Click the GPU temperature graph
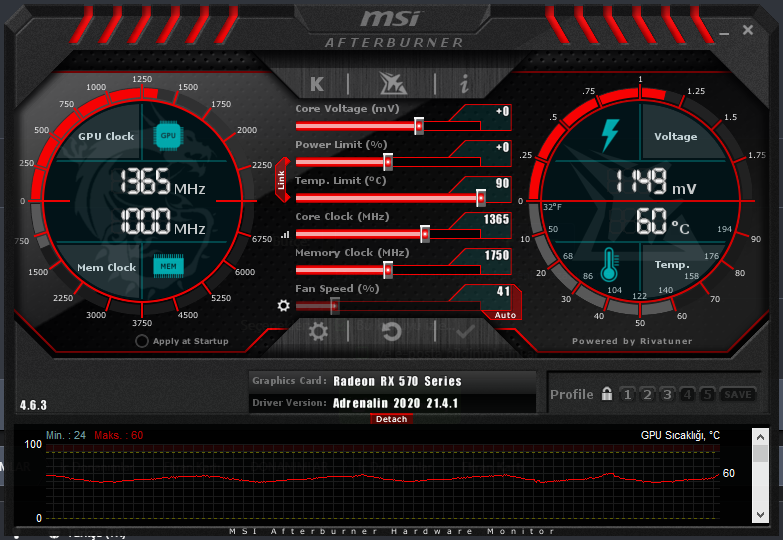The height and width of the screenshot is (540, 783). pyautogui.click(x=383, y=482)
